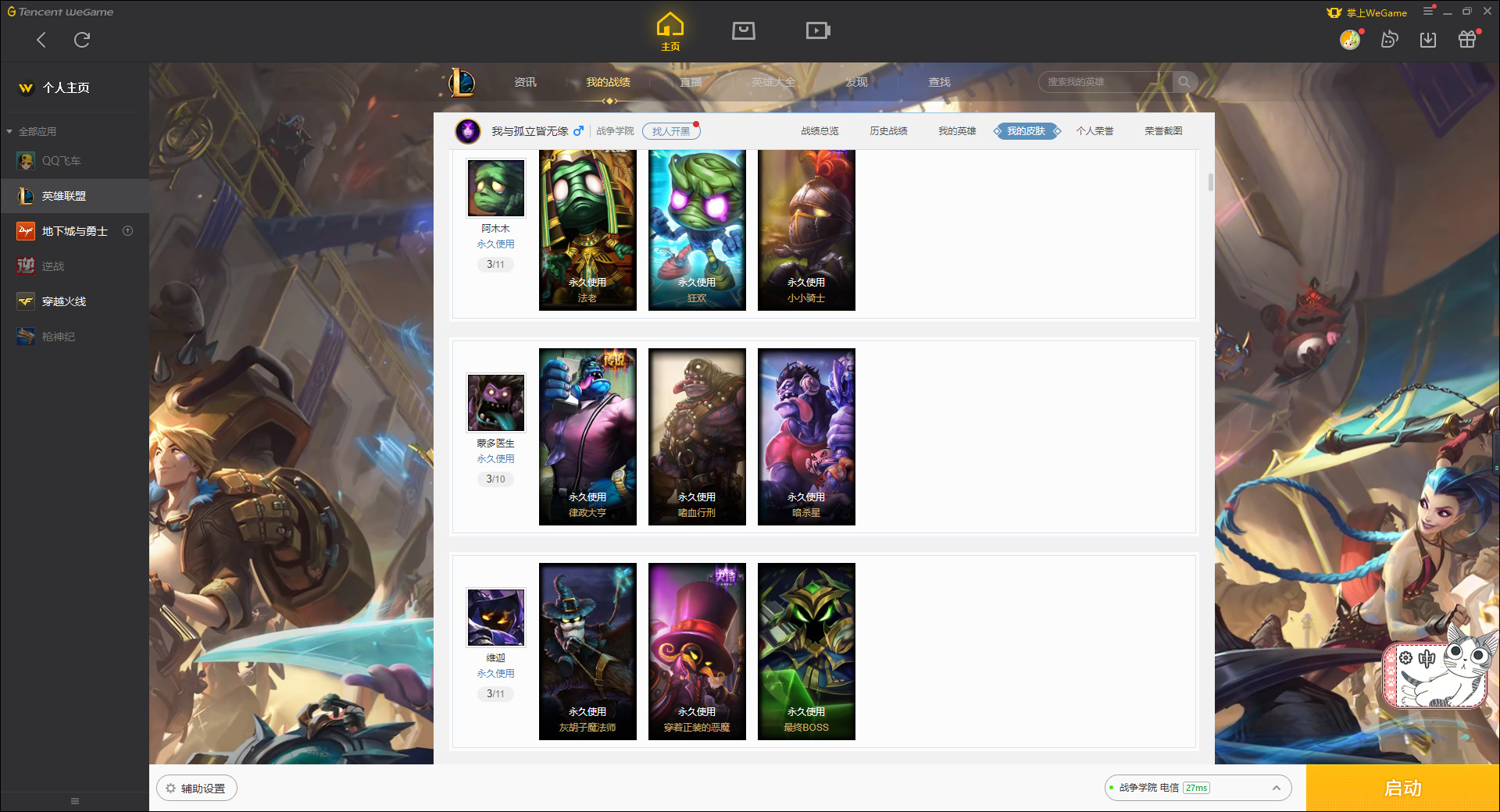The width and height of the screenshot is (1500, 812).
Task: Click the sidebar bottom list handle
Action: tap(75, 801)
